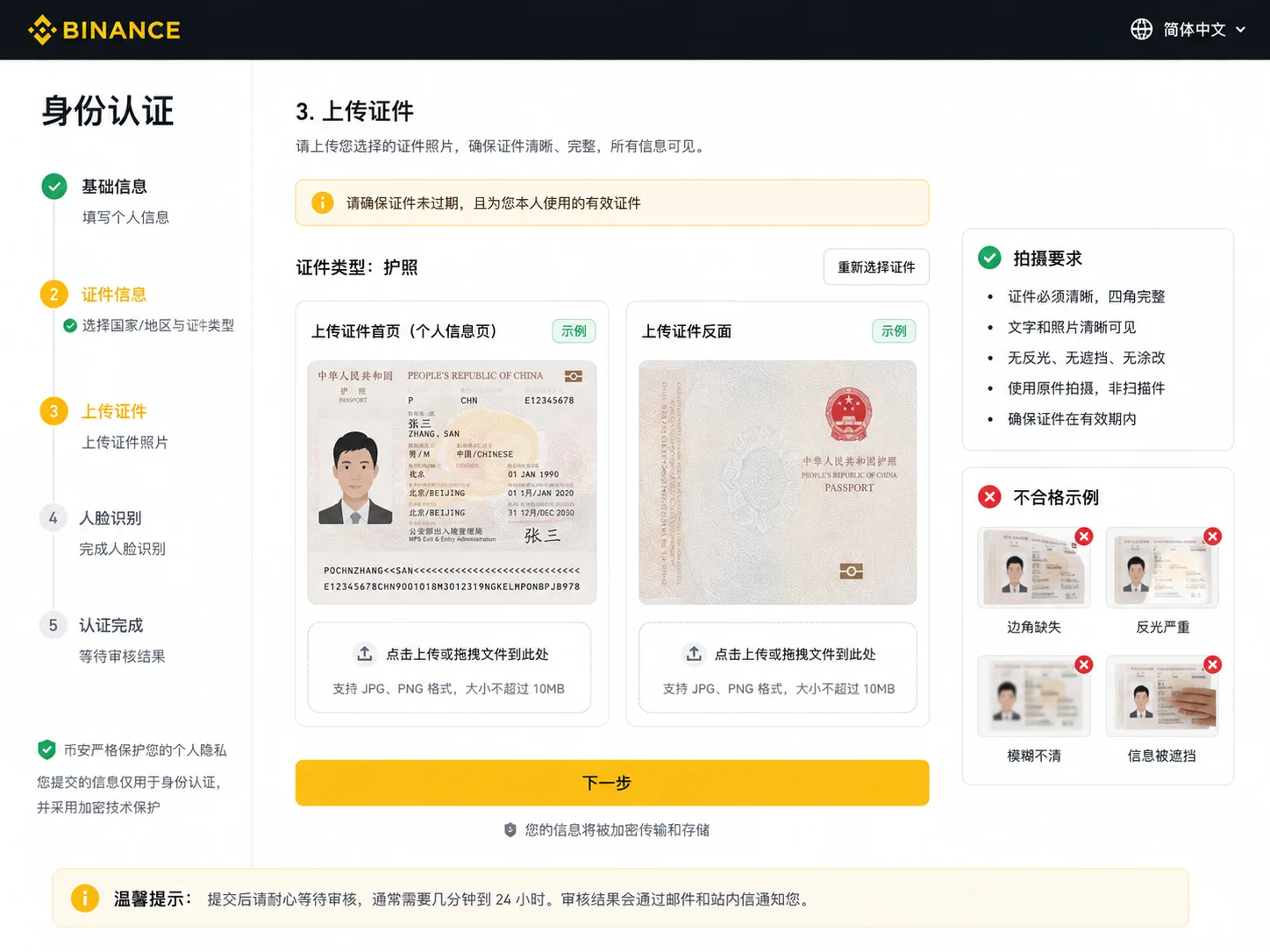The image size is (1270, 952).
Task: Click the privacy shield icon beside 币安严格保护您的个人隐私
Action: (x=46, y=750)
